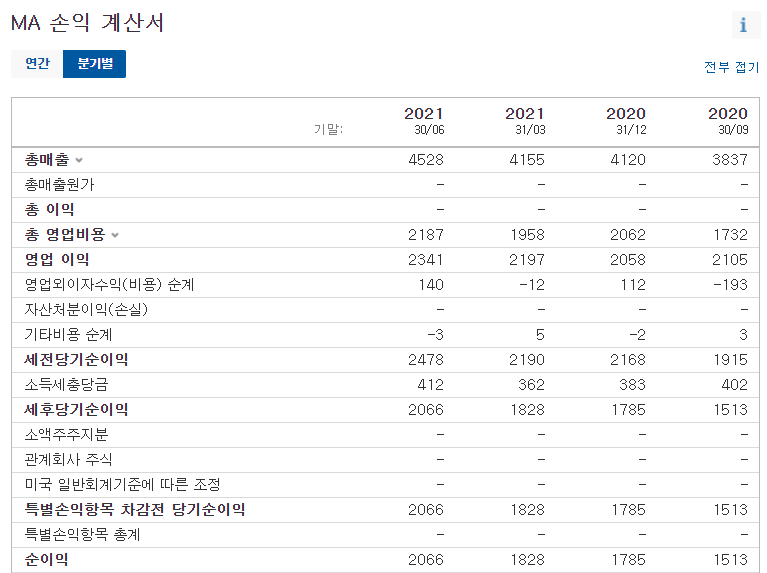This screenshot has width=767, height=573.
Task: Click the 세전당기순이익 row label
Action: point(76,360)
